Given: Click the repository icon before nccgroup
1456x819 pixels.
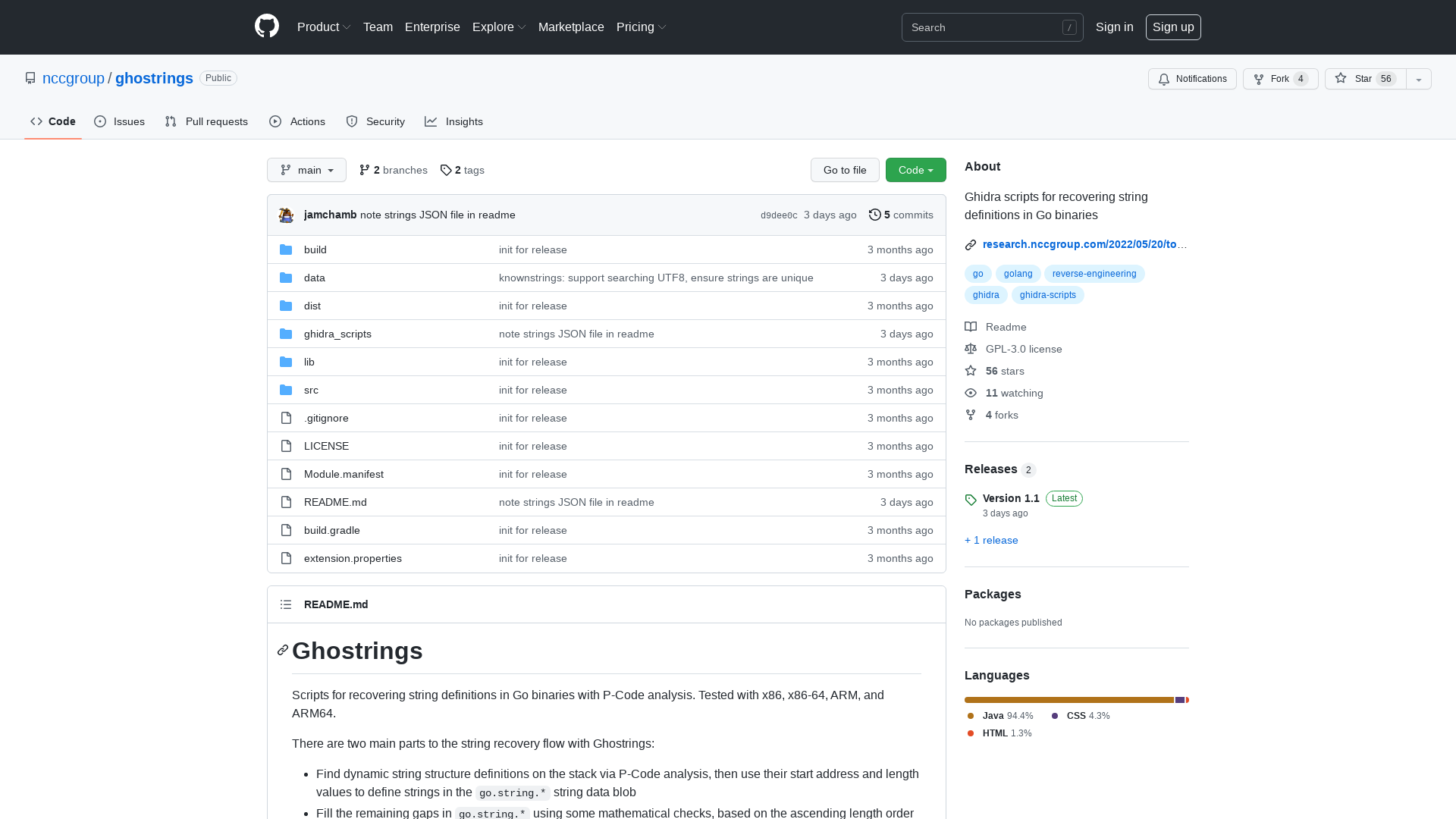Looking at the screenshot, I should pos(30,78).
